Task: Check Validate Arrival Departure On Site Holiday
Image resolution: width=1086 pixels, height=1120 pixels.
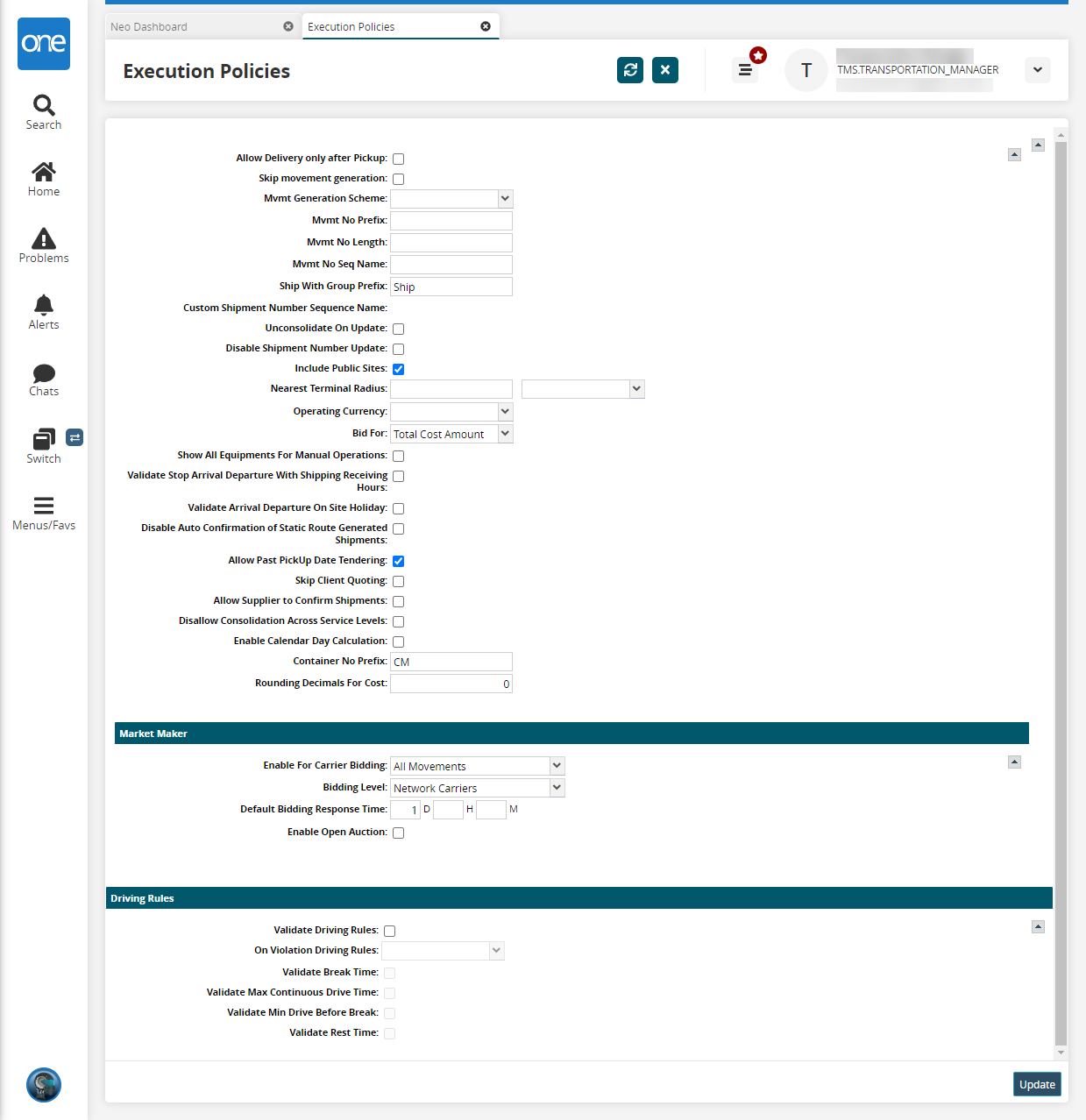Action: tap(398, 509)
